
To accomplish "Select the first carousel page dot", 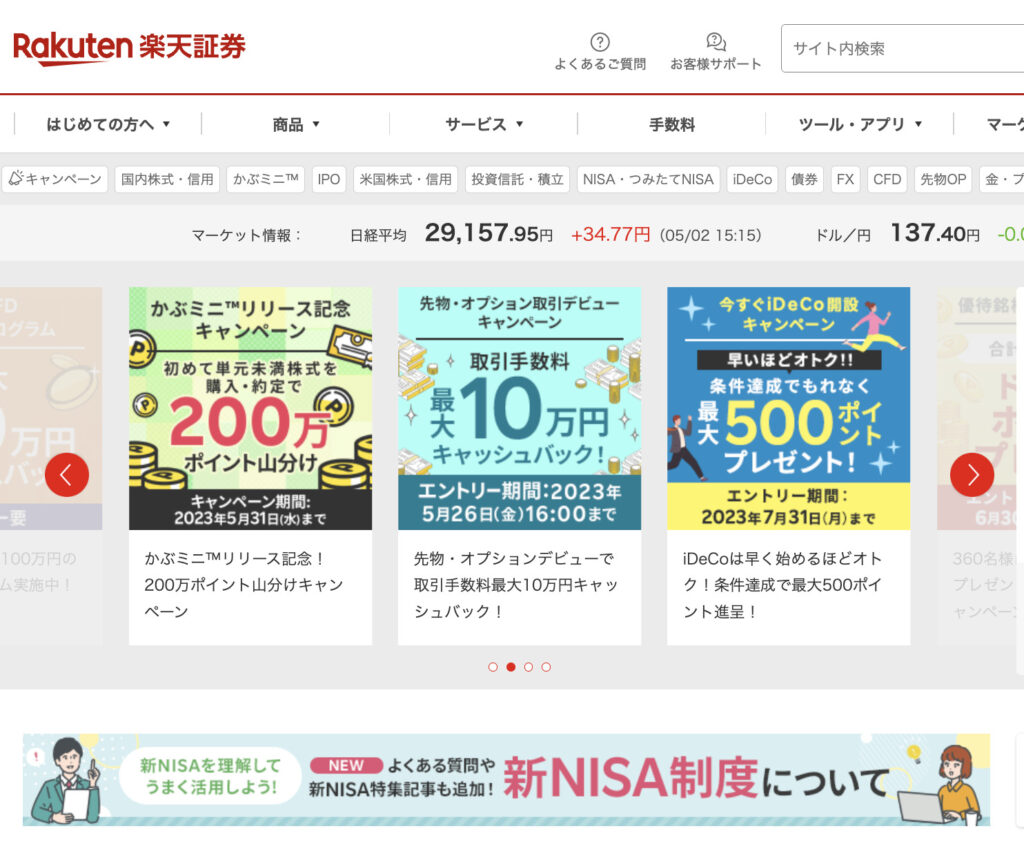I will [493, 667].
